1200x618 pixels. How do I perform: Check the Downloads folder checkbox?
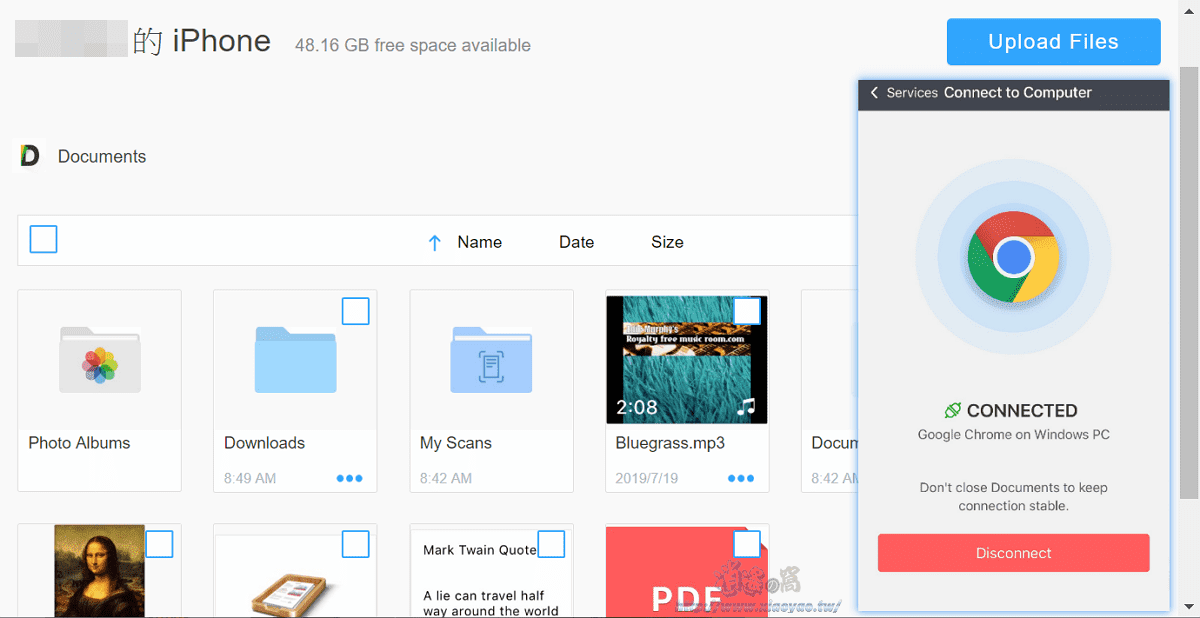[x=356, y=311]
